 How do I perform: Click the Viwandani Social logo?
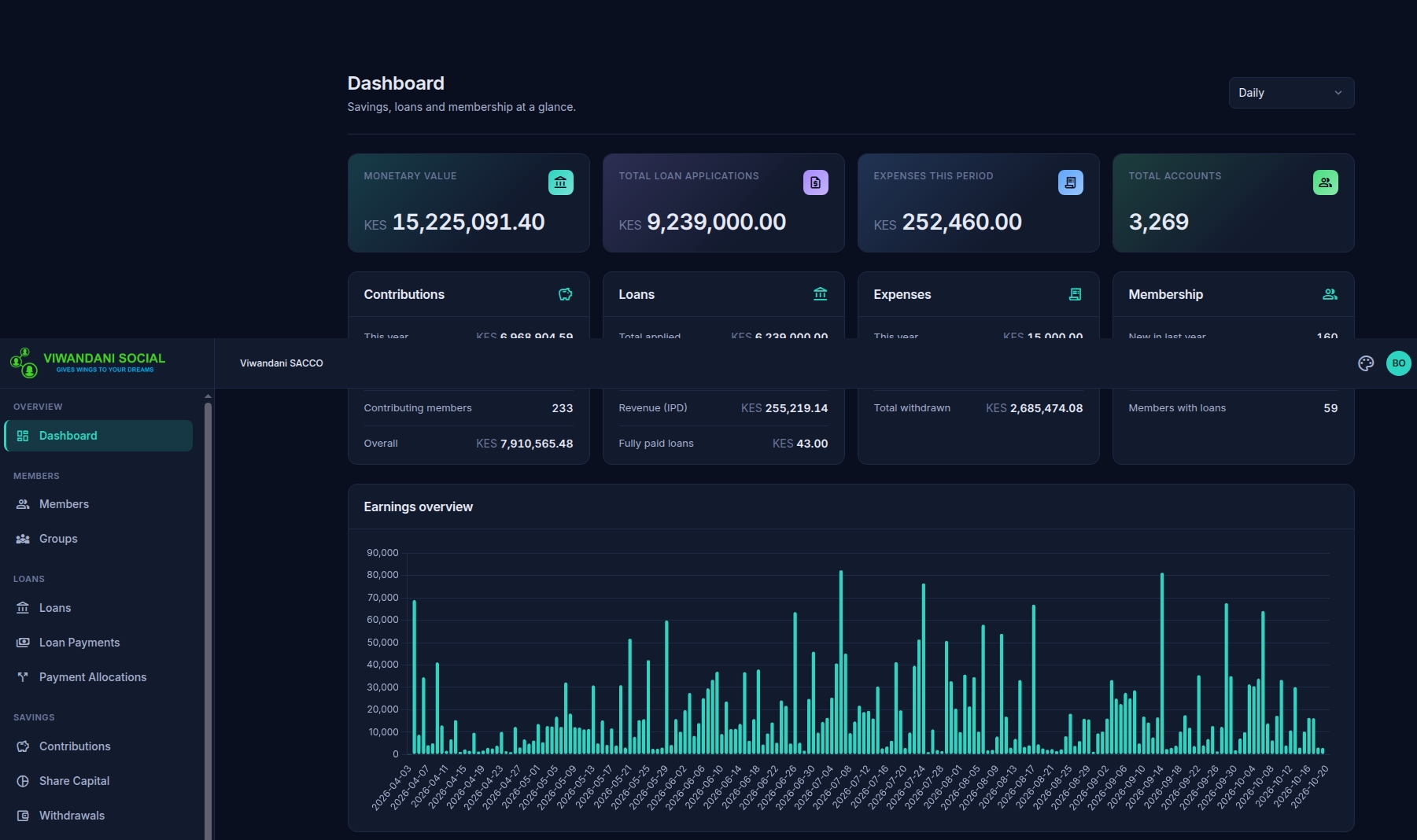(x=87, y=363)
